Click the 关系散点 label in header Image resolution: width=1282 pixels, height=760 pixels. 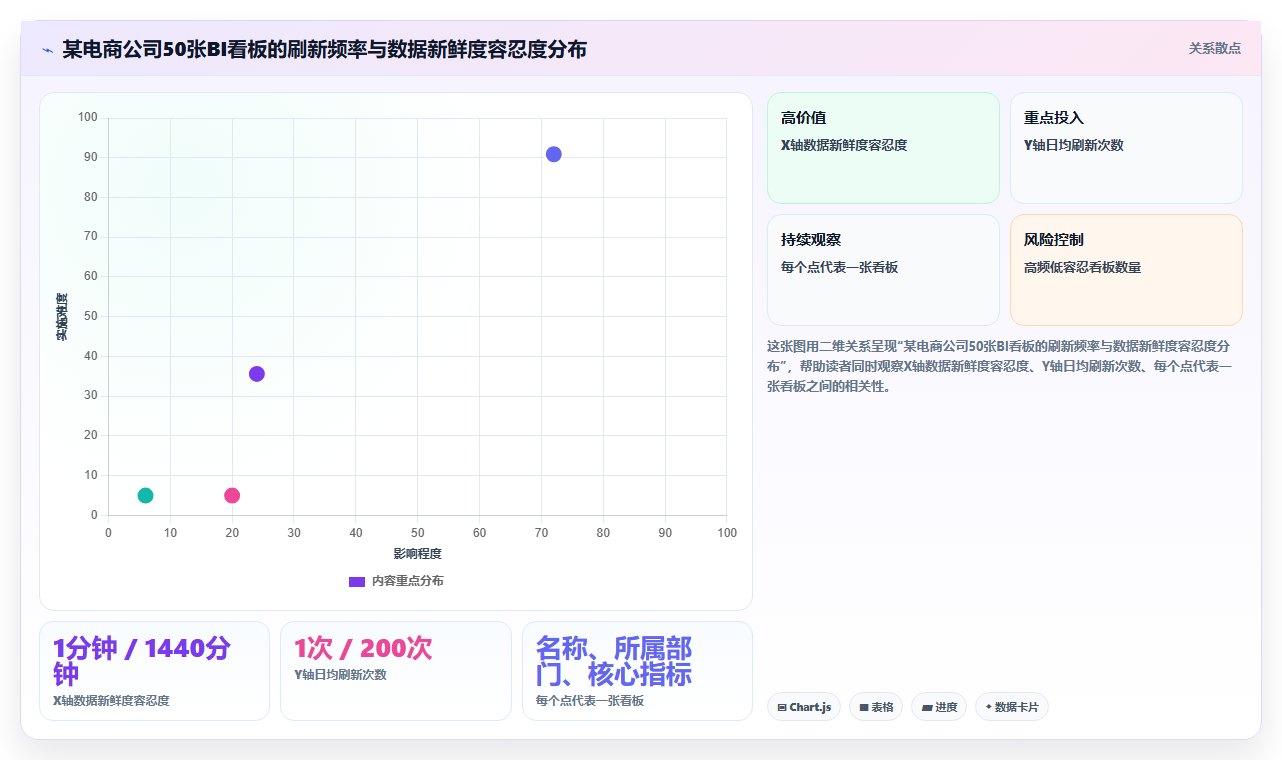coord(1215,48)
